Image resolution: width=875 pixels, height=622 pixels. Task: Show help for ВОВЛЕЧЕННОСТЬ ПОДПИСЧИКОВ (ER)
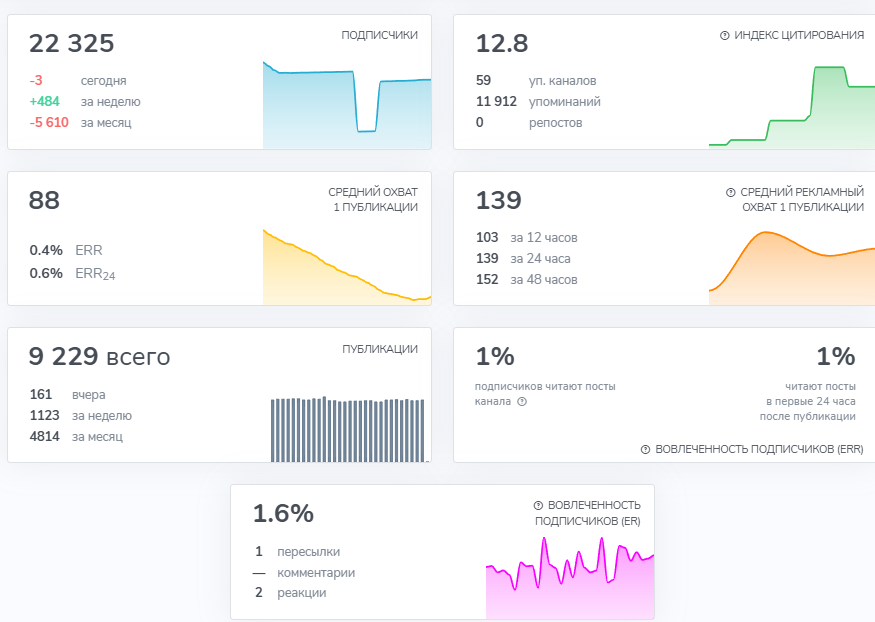tap(538, 505)
